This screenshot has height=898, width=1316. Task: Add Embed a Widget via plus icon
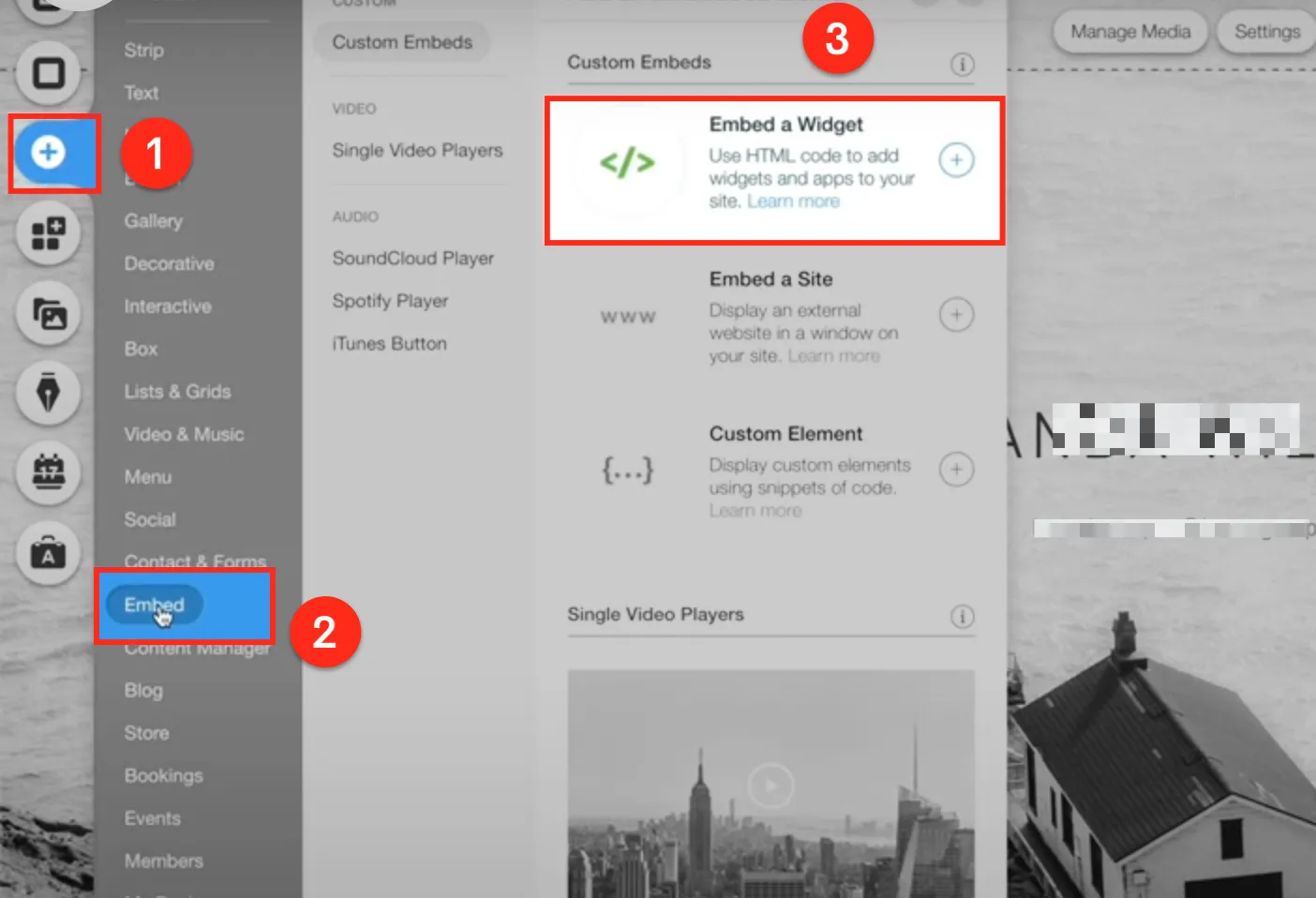(956, 160)
